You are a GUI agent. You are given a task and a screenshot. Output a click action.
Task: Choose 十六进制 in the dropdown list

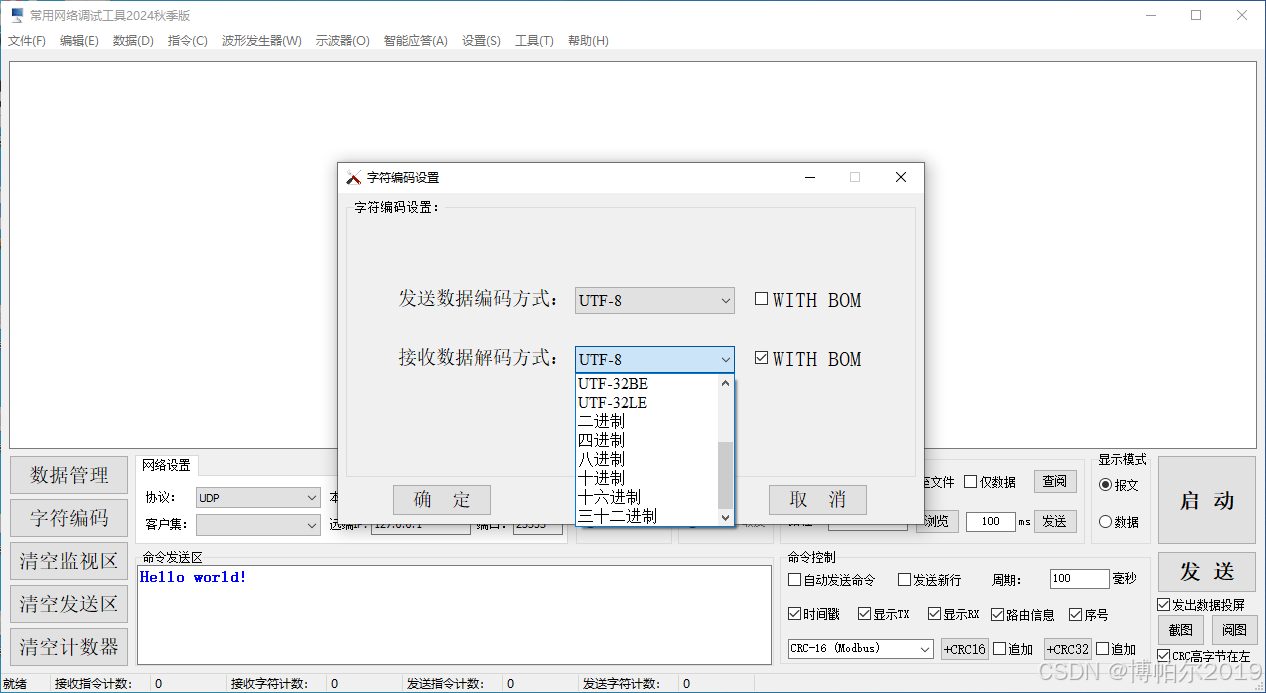pyautogui.click(x=647, y=498)
